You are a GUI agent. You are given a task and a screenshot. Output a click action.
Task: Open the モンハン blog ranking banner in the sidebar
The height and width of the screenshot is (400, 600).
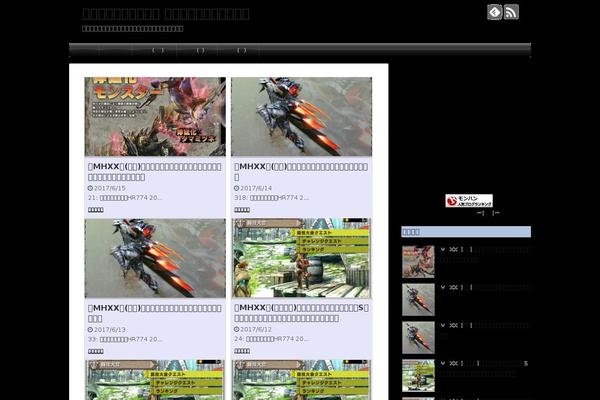tap(469, 201)
